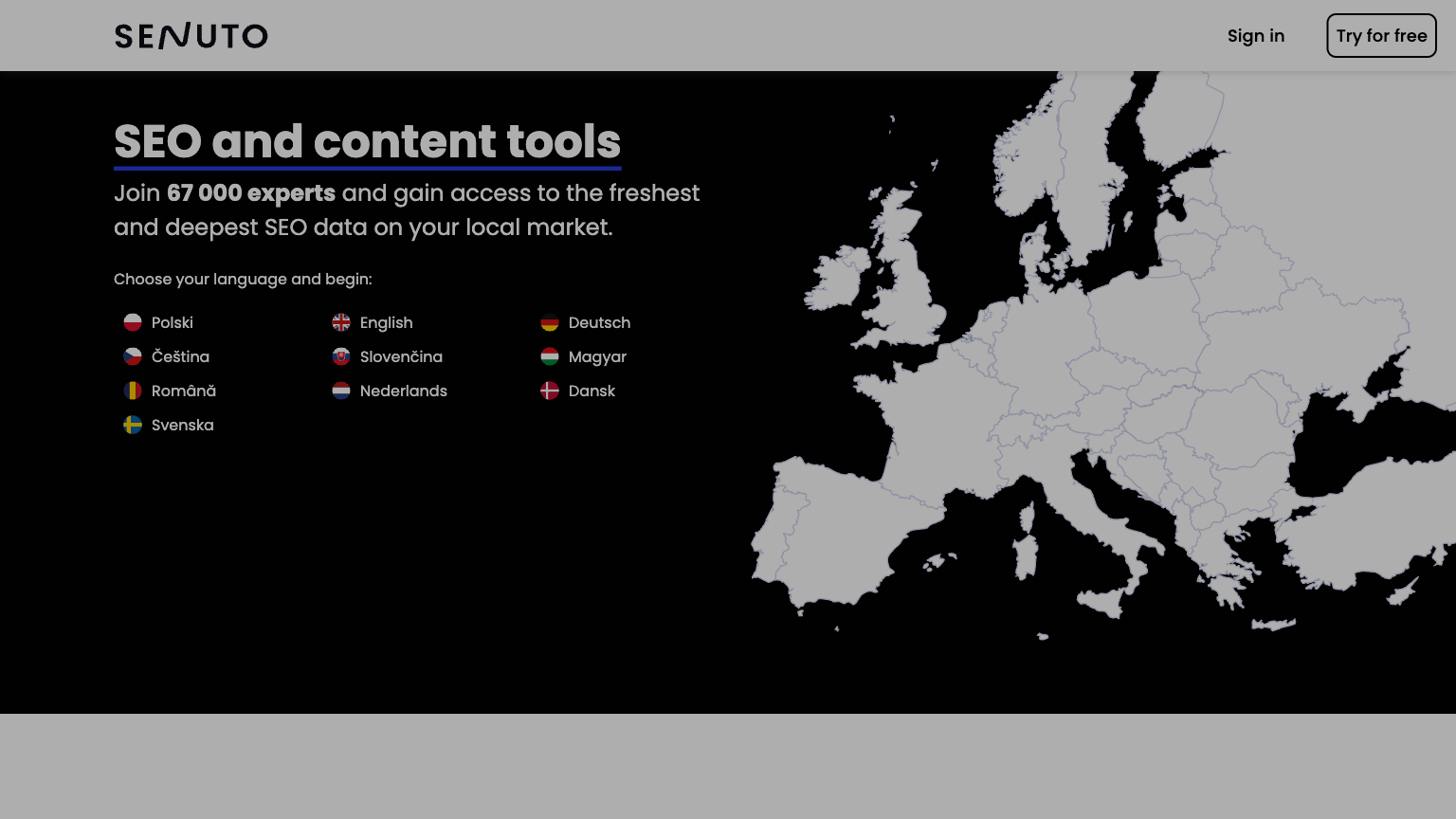This screenshot has height=819, width=1456.
Task: Click the SEO and content tools heading
Action: tap(367, 142)
